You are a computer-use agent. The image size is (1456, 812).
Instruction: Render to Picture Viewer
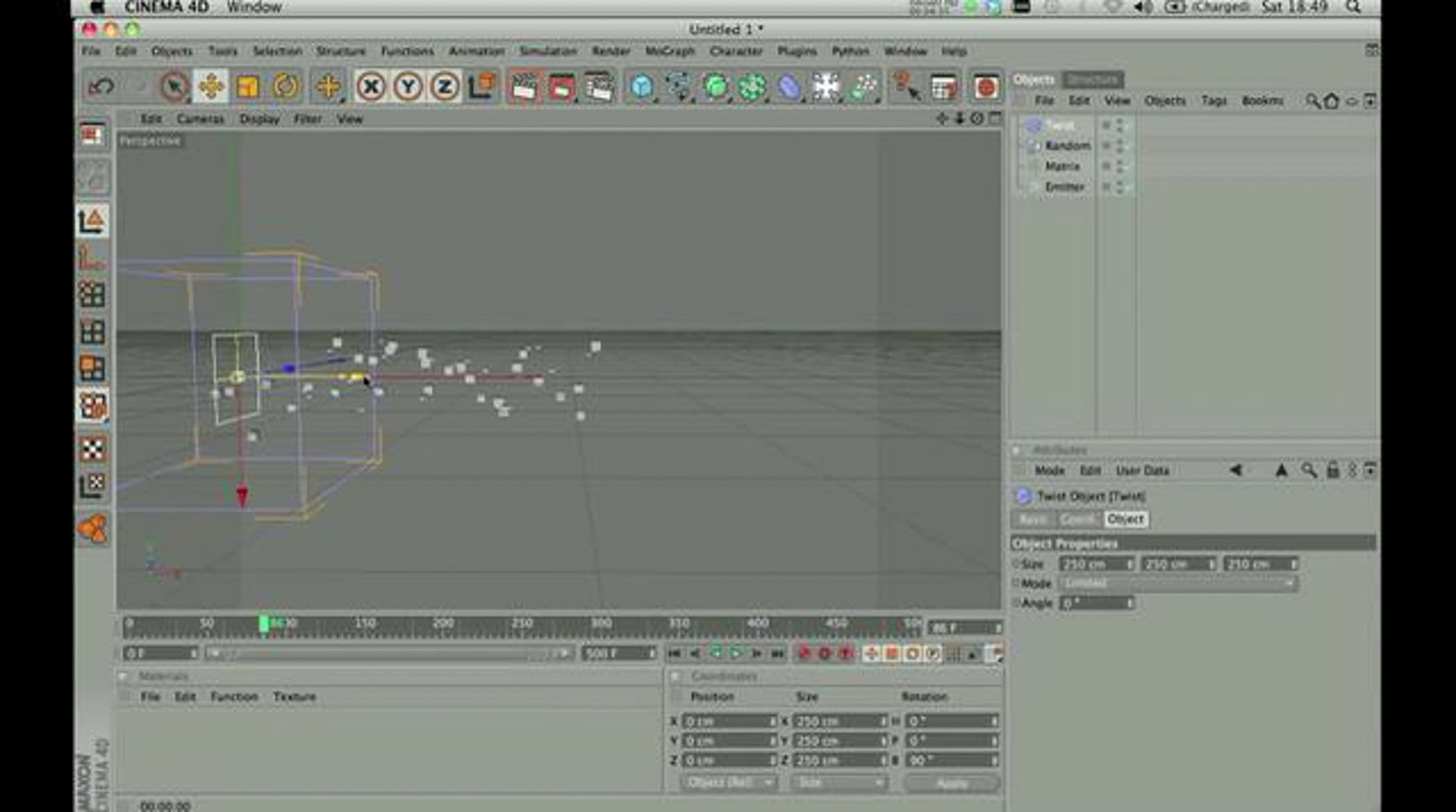click(x=562, y=87)
